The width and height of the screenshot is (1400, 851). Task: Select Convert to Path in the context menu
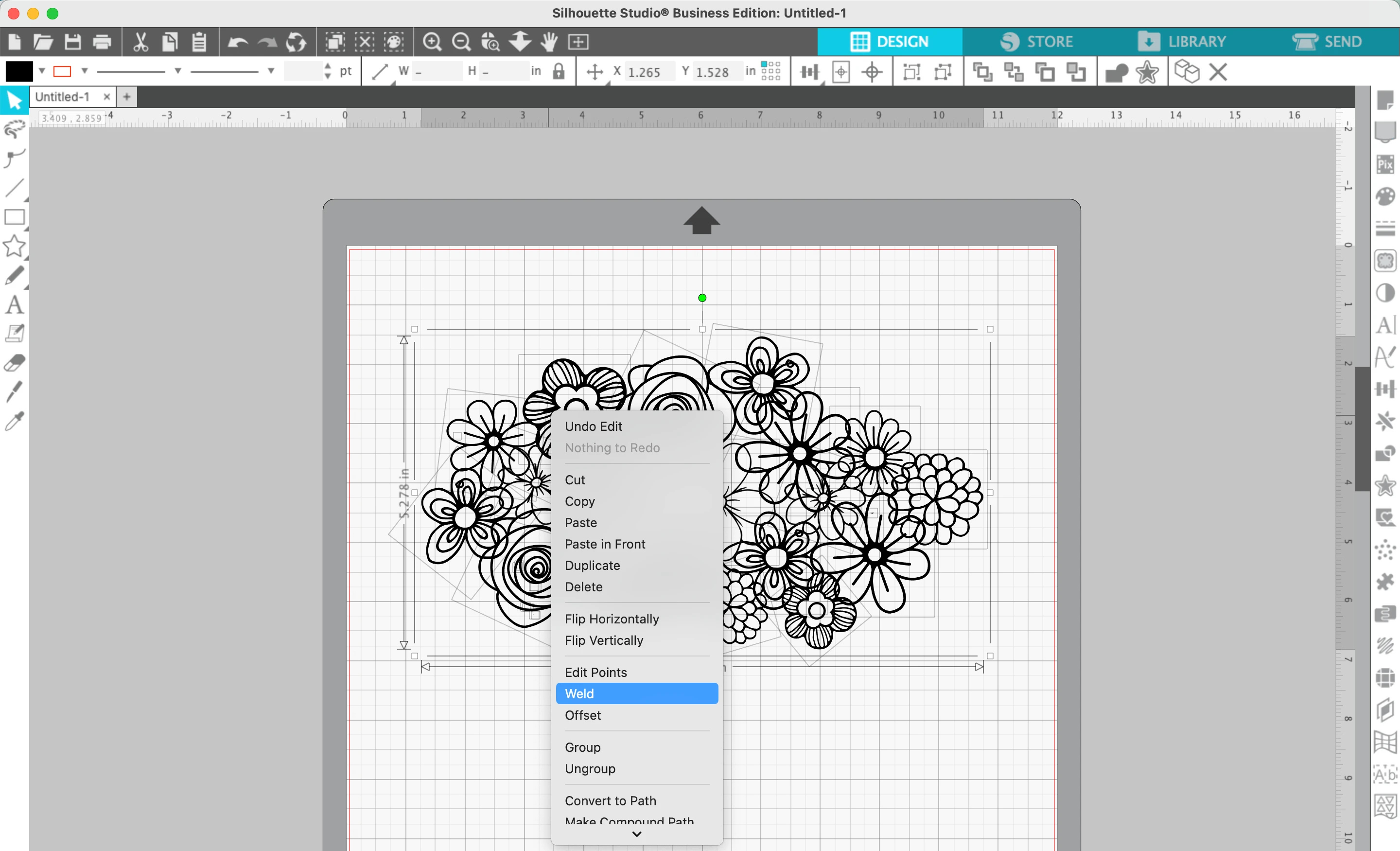(636, 801)
